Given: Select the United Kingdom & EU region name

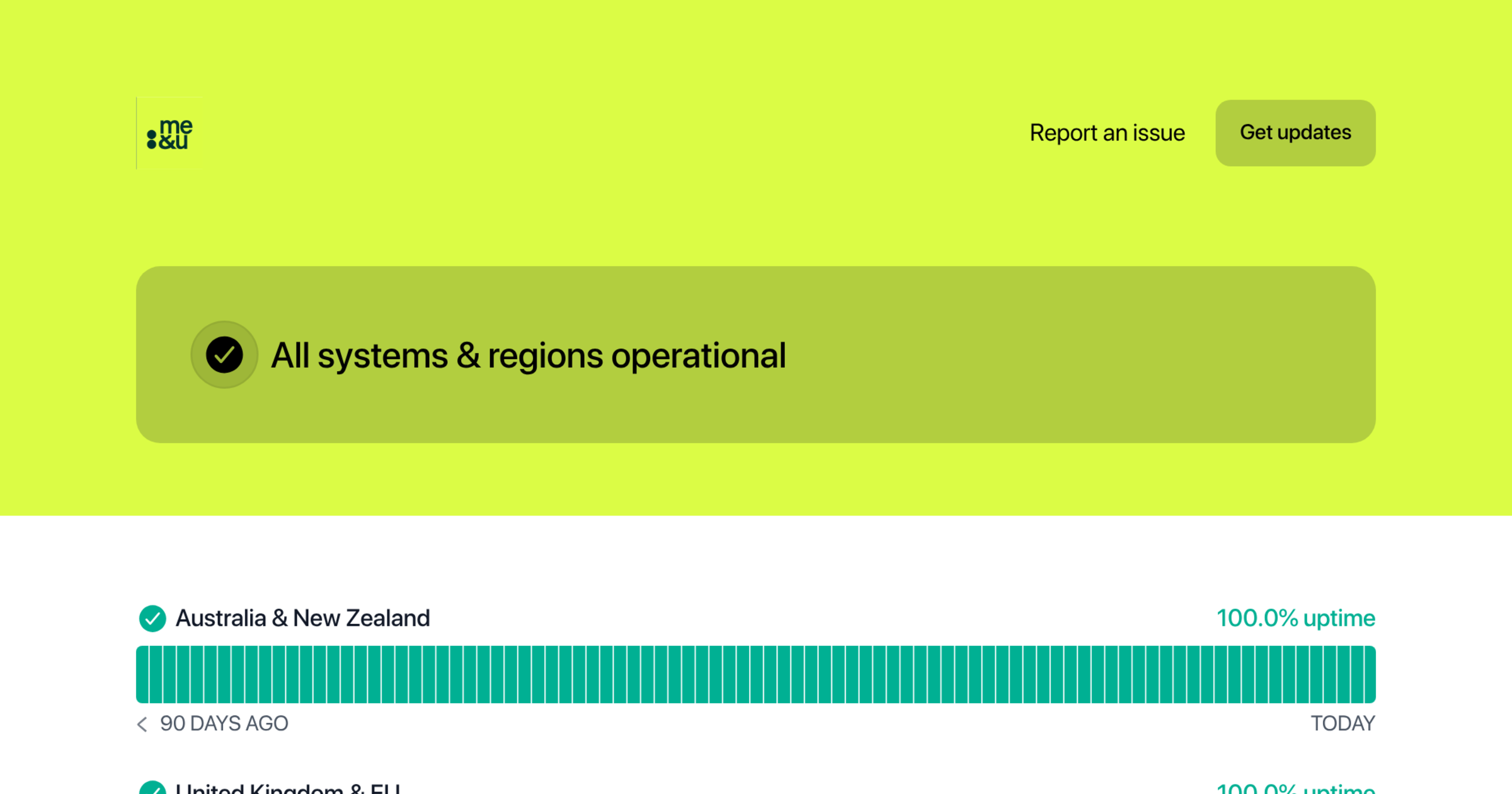Looking at the screenshot, I should (x=288, y=788).
